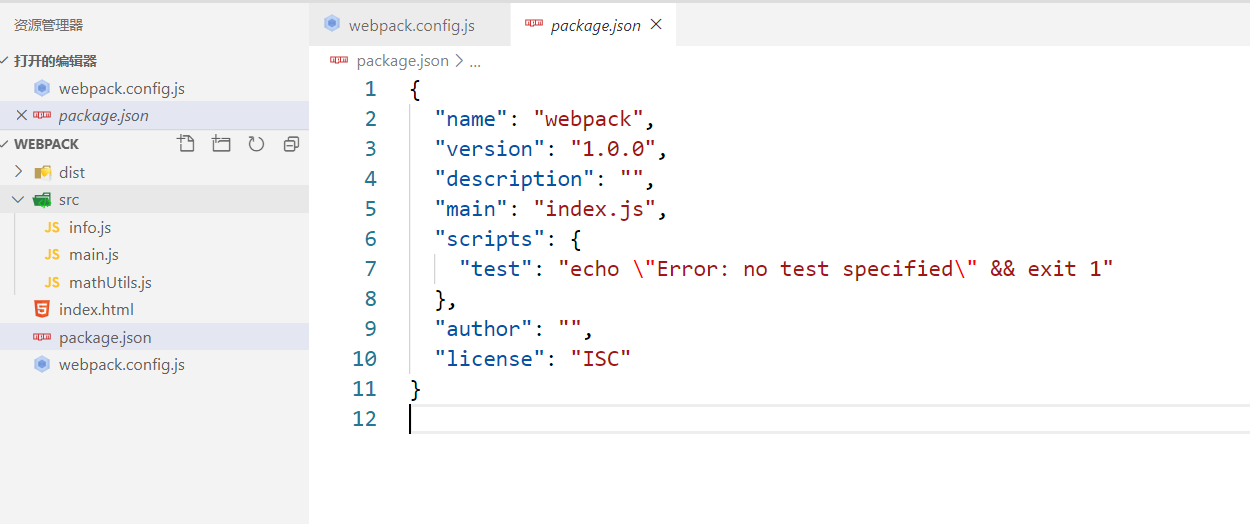Close package.json in open editors list
This screenshot has height=524, width=1250.
(x=21, y=116)
